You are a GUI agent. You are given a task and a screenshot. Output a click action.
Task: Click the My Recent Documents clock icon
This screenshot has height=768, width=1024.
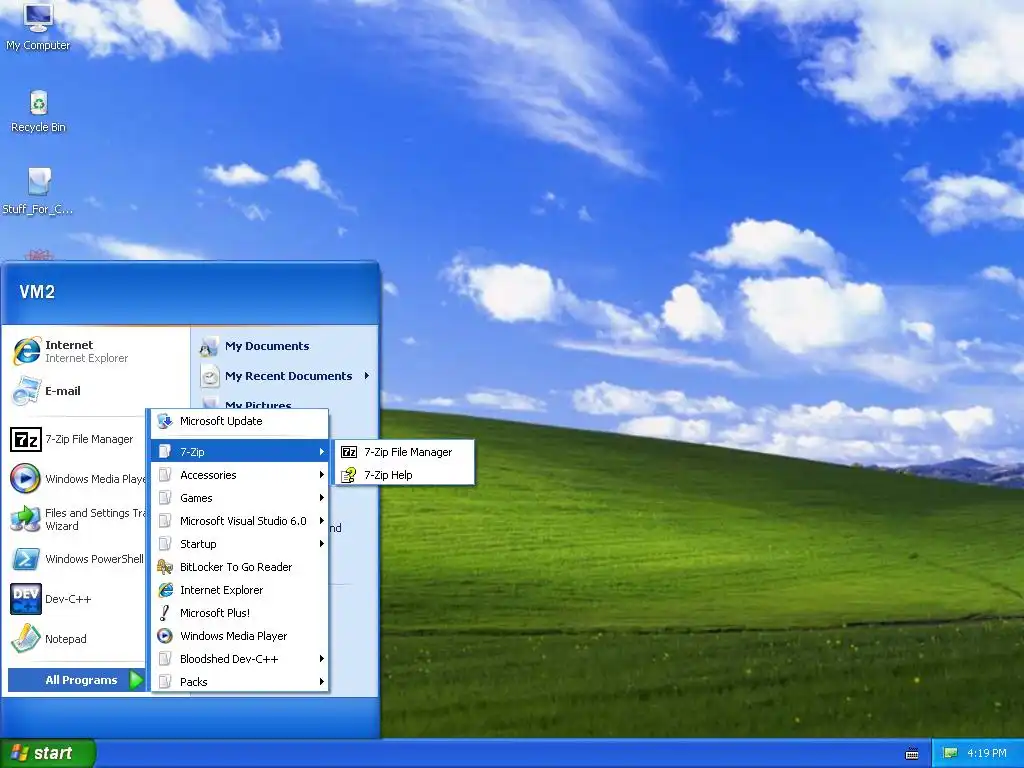click(x=210, y=376)
